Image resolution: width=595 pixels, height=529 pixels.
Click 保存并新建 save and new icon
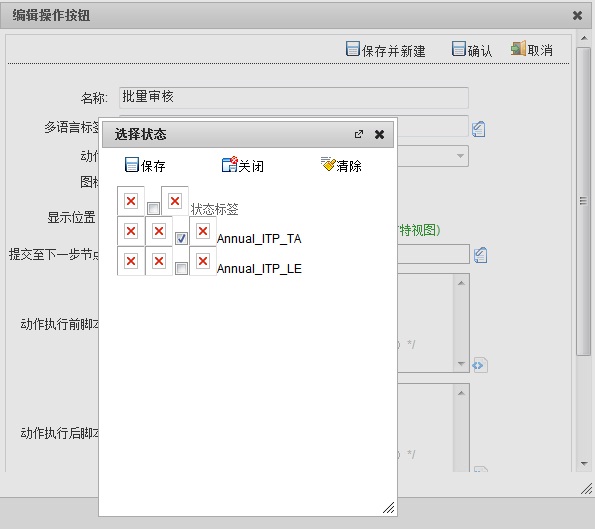pos(353,49)
